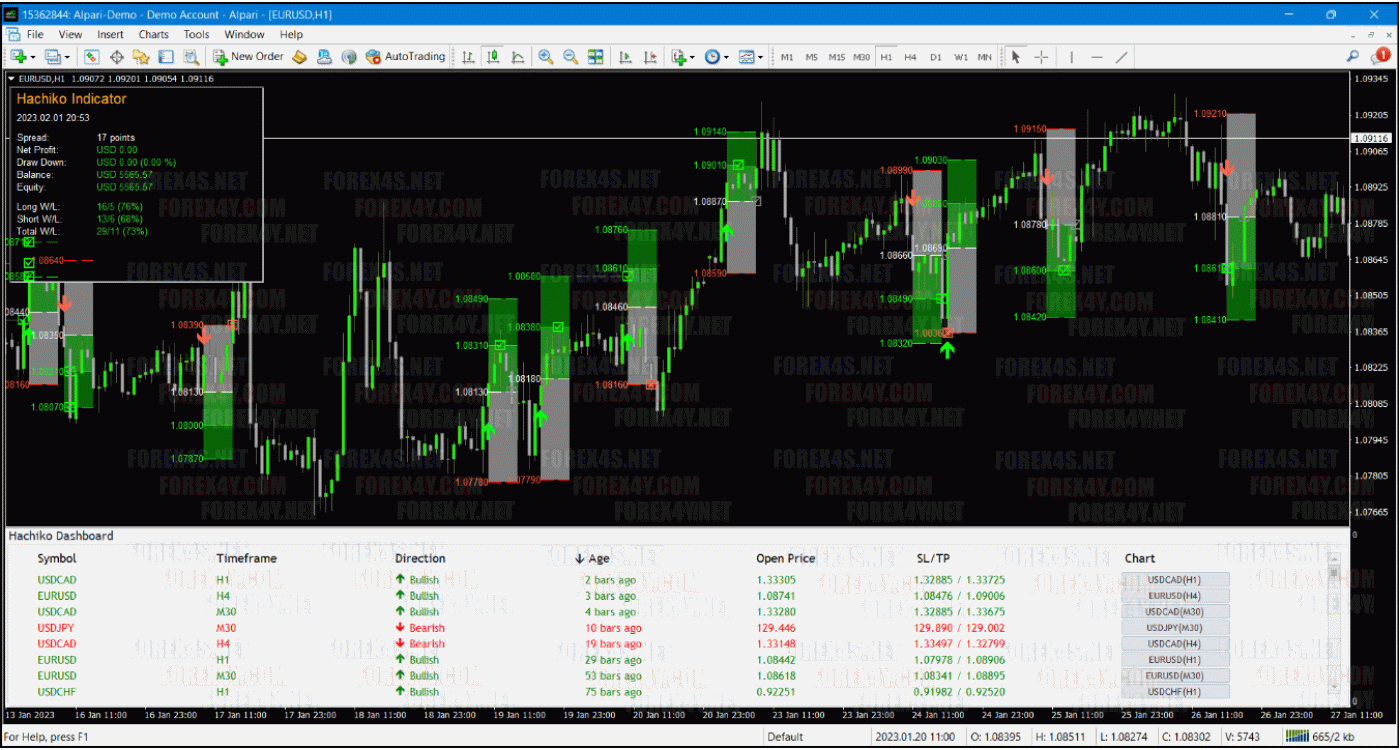Toggle the Chart Shift option
The height and width of the screenshot is (750, 1400).
(x=650, y=57)
